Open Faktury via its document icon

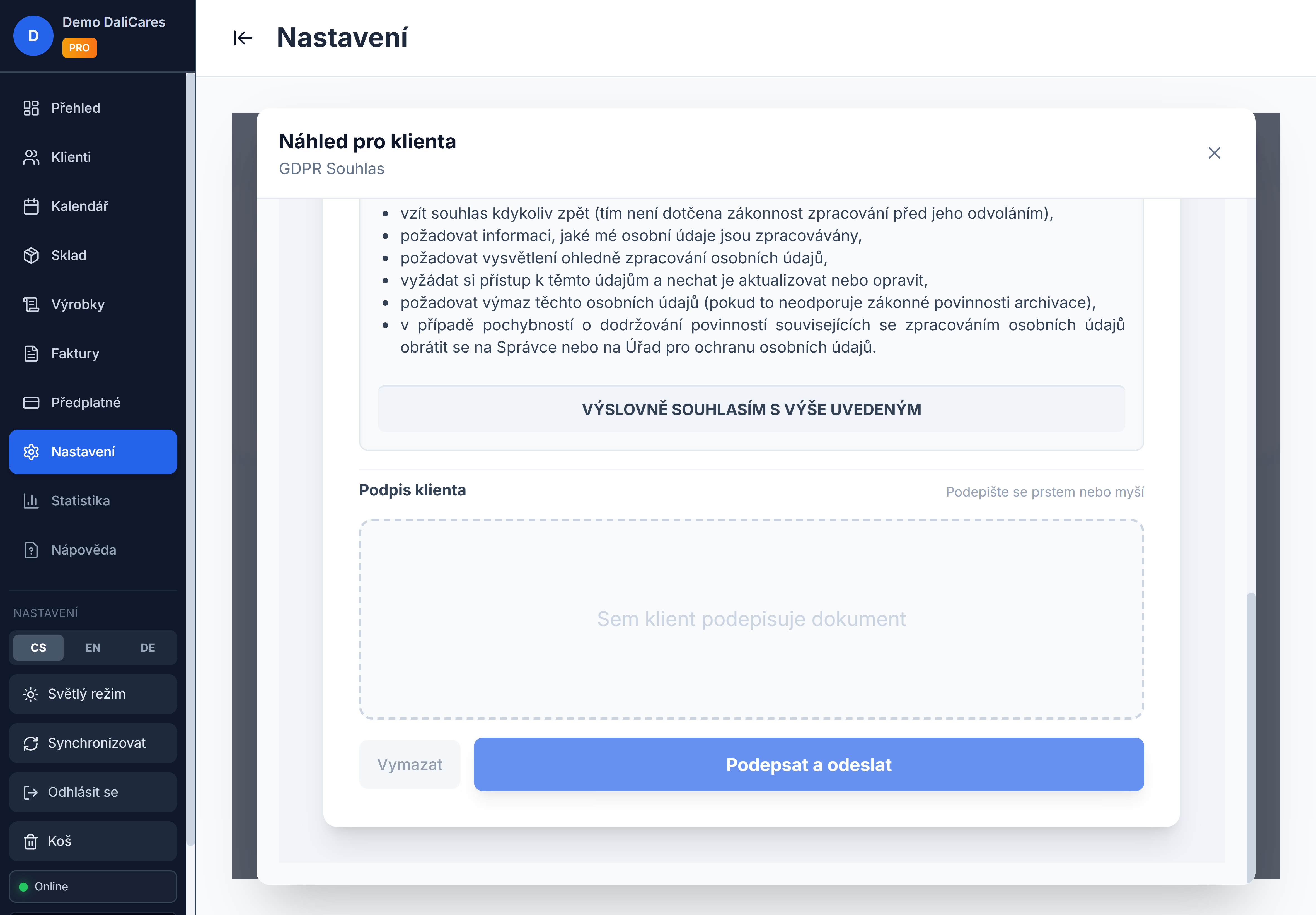[x=31, y=354]
